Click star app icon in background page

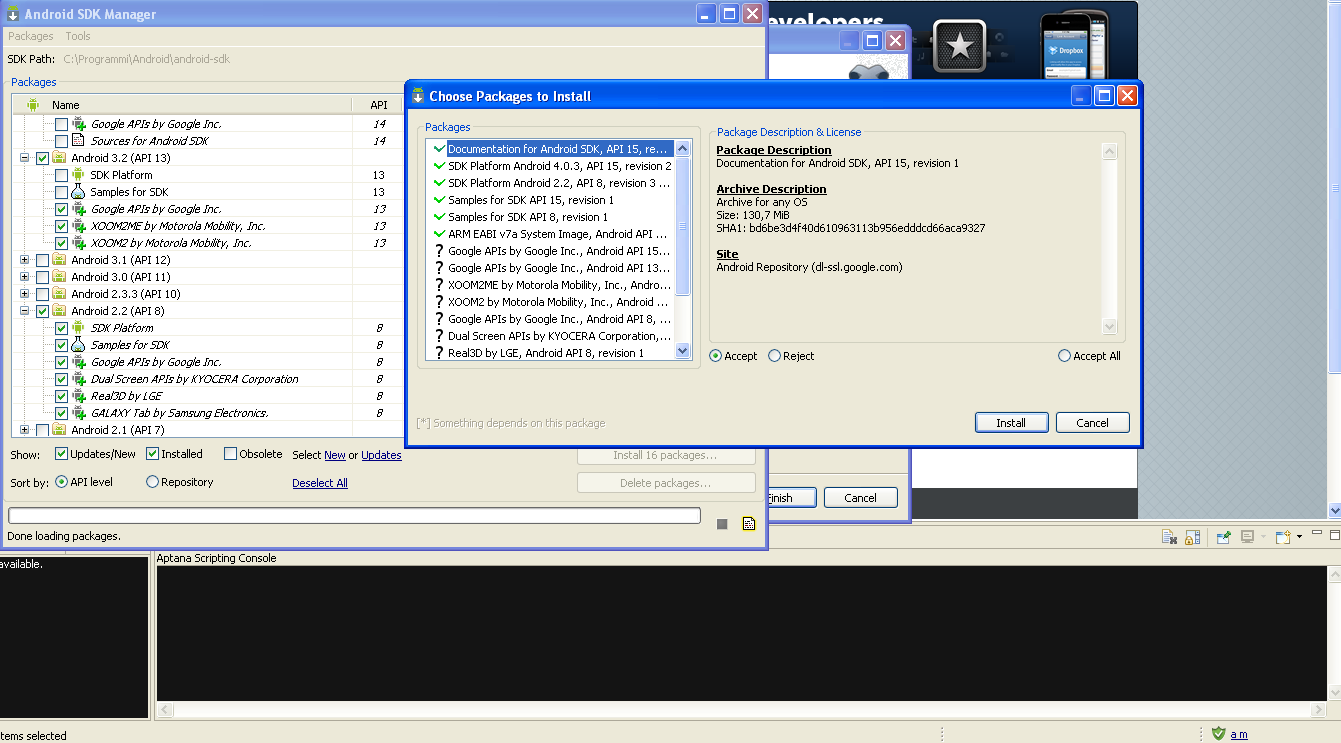[959, 47]
